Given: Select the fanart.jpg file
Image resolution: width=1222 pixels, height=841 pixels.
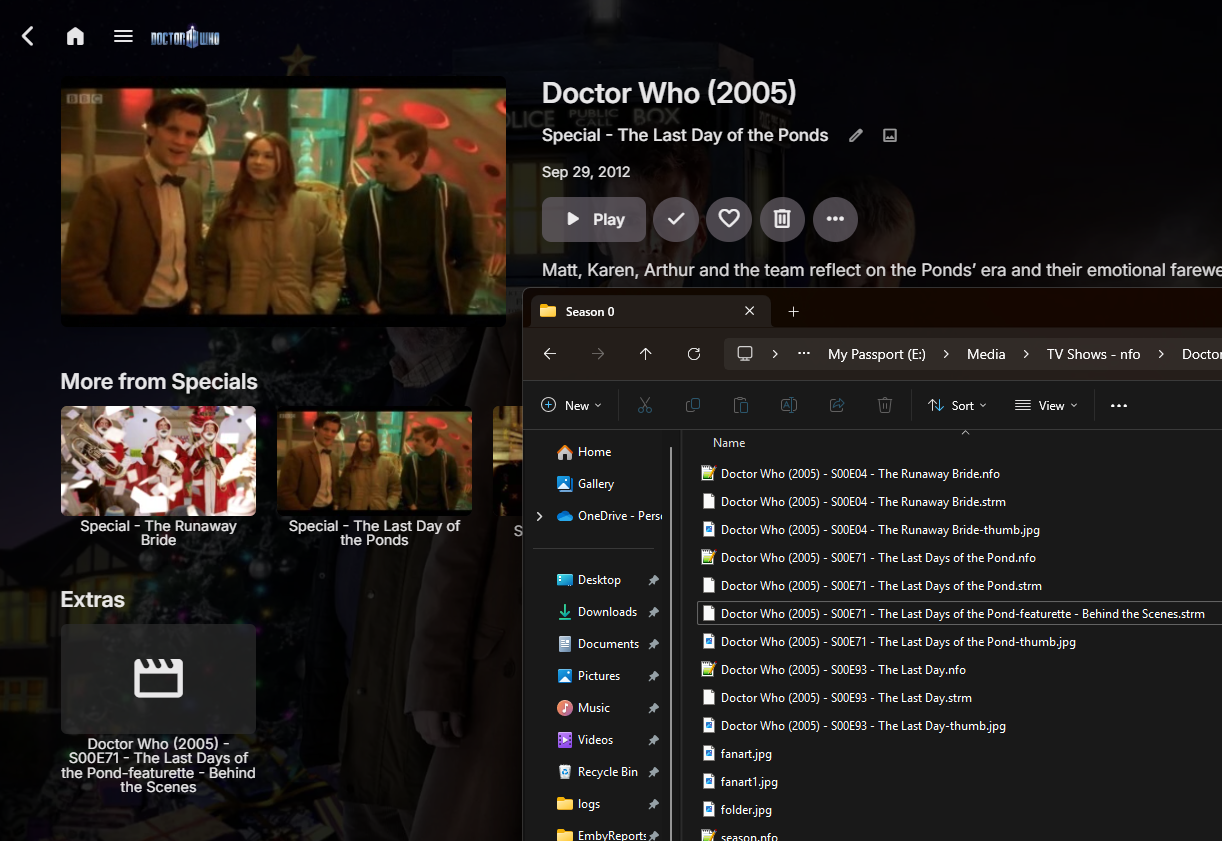Looking at the screenshot, I should [746, 754].
